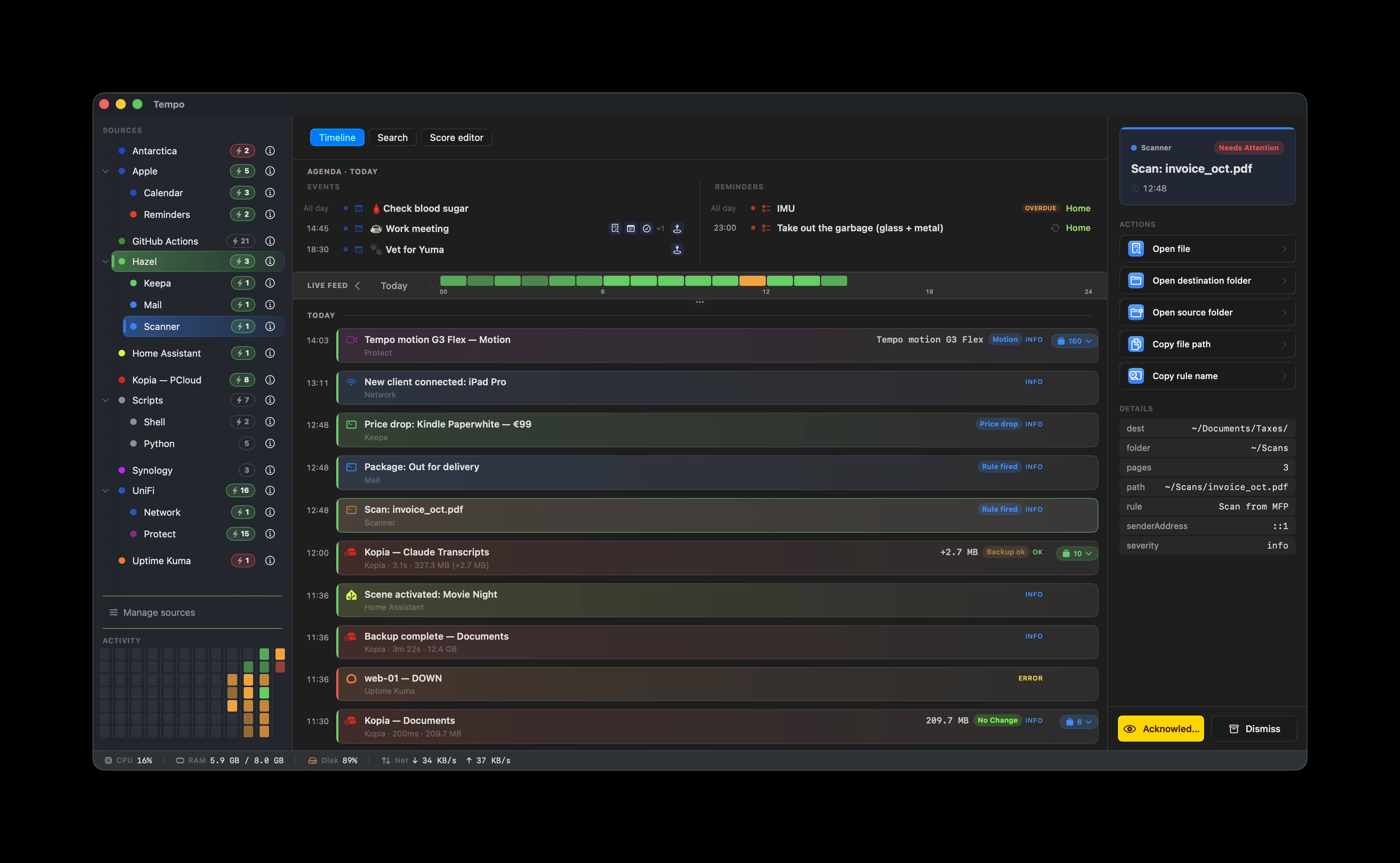This screenshot has width=1400, height=863.
Task: Click the RAM icon in status bar
Action: coord(180,760)
